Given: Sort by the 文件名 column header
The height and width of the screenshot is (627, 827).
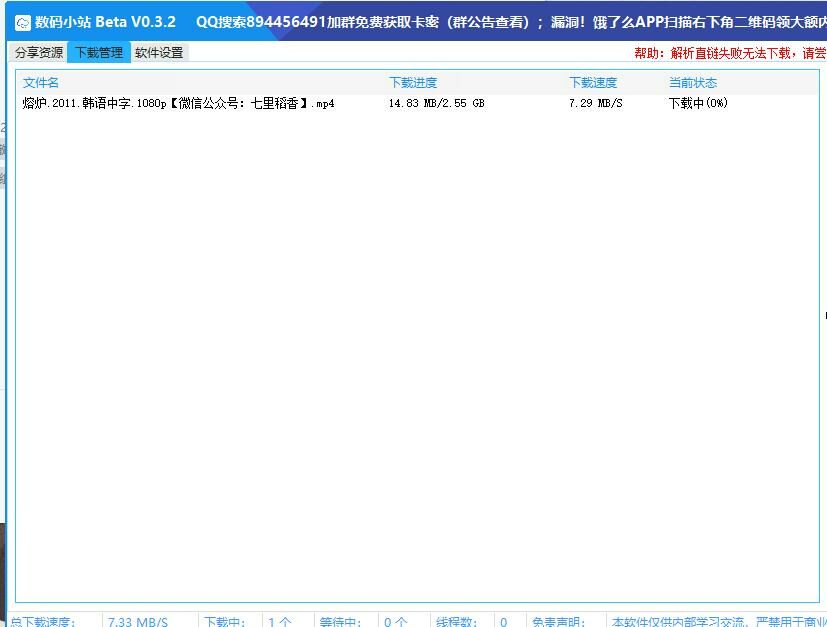Looking at the screenshot, I should [x=41, y=83].
